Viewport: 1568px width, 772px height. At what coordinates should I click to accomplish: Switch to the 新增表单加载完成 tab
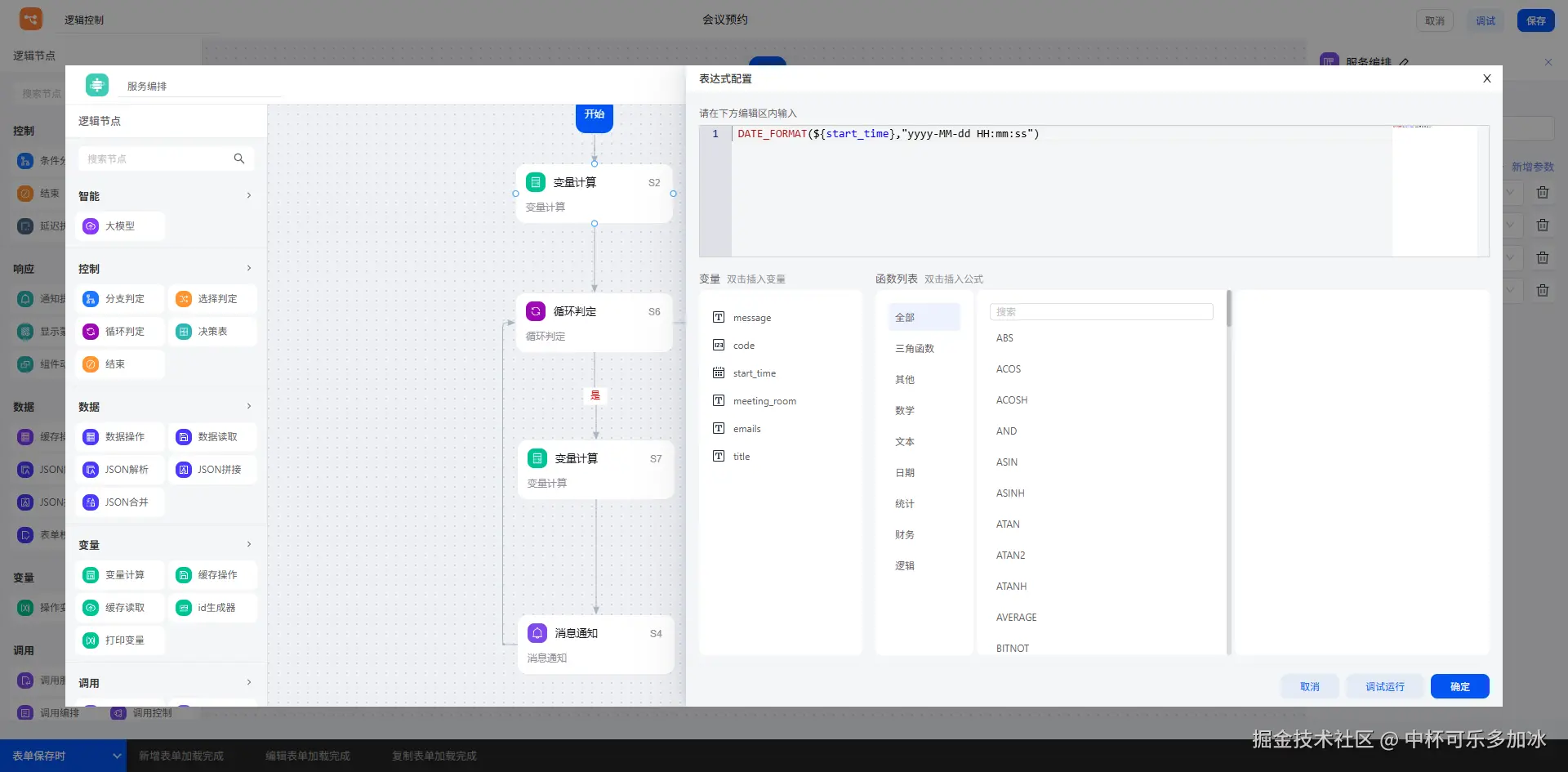coord(181,756)
